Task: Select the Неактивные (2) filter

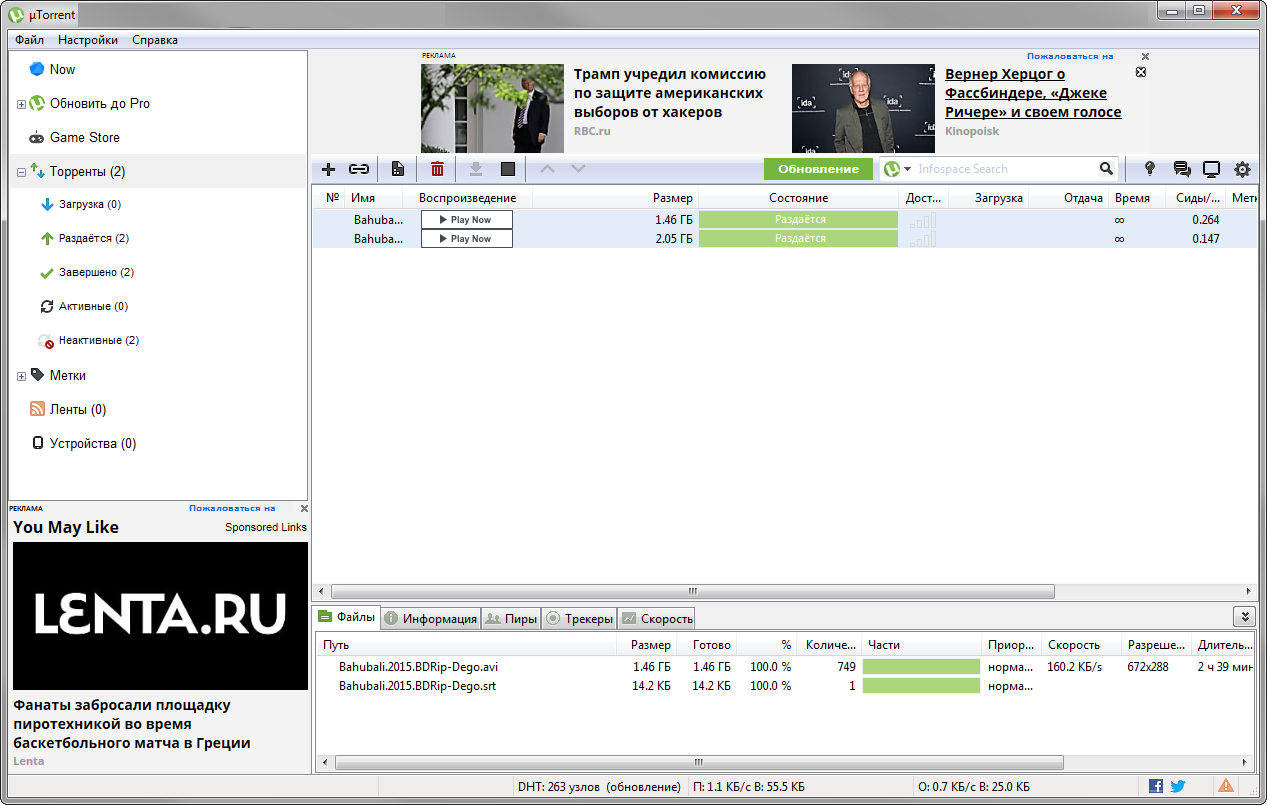Action: tap(98, 340)
